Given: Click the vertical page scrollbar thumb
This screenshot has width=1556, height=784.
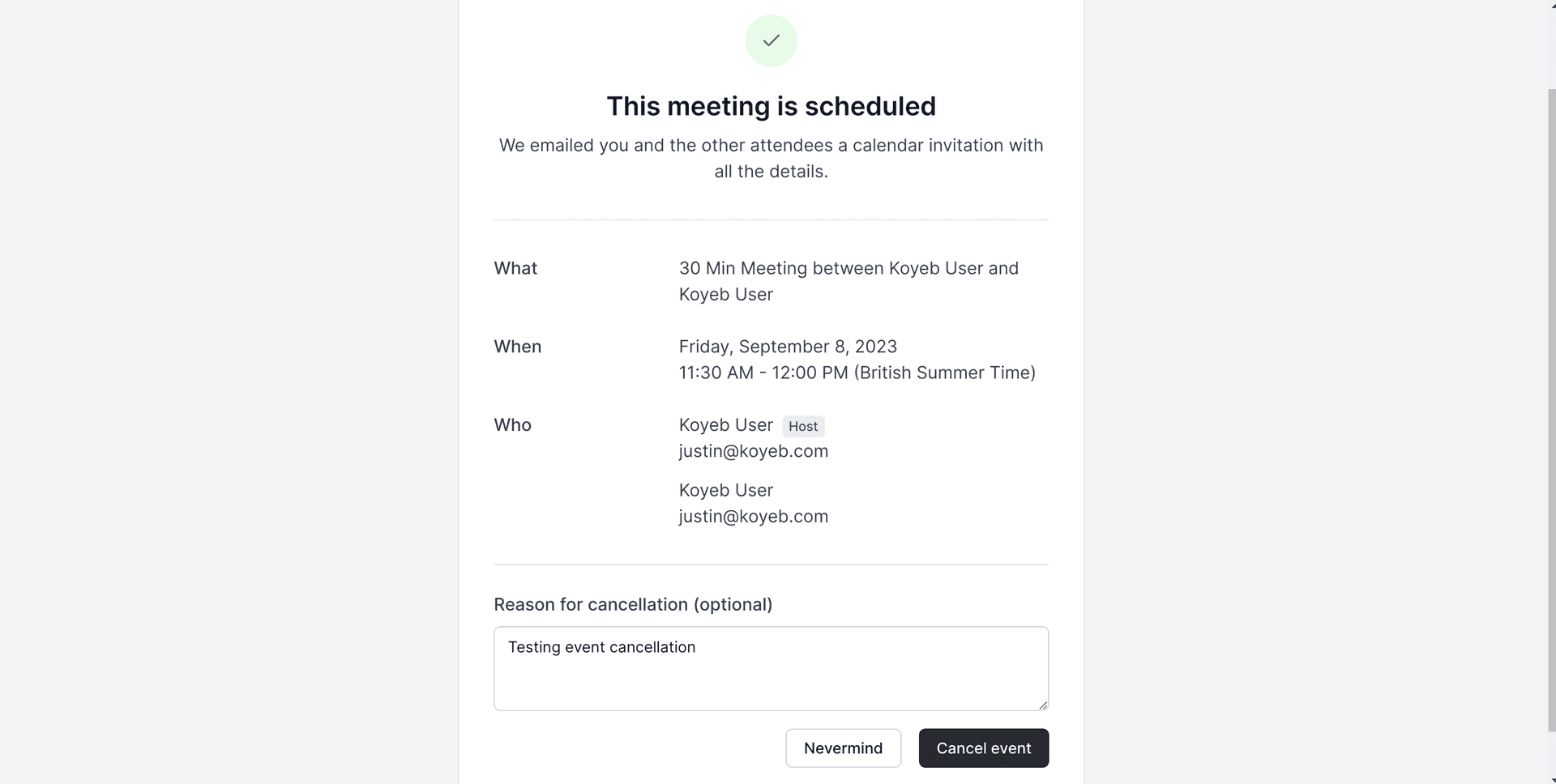Looking at the screenshot, I should [x=1550, y=405].
